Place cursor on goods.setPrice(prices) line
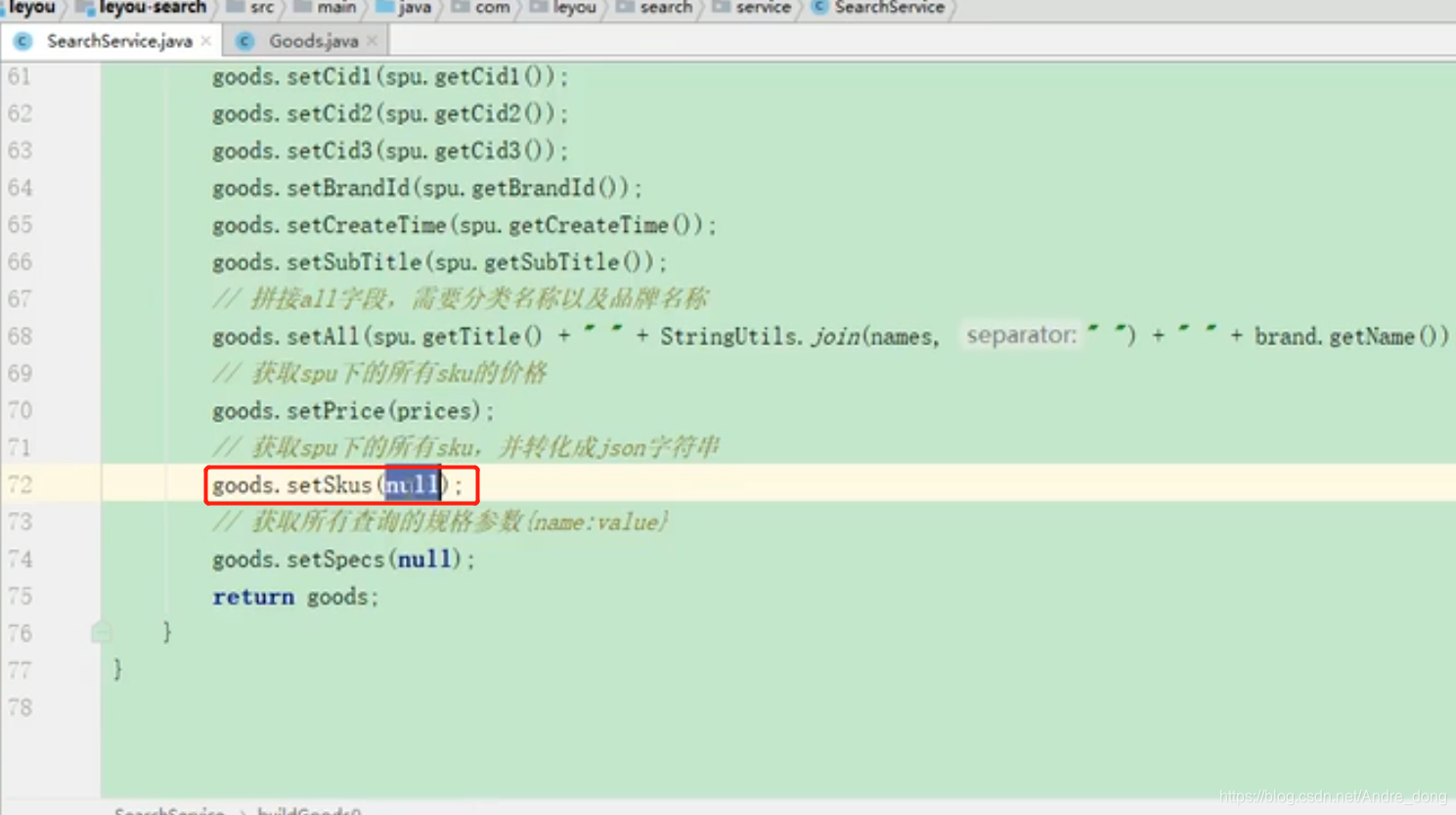Image resolution: width=1456 pixels, height=815 pixels. pos(353,411)
